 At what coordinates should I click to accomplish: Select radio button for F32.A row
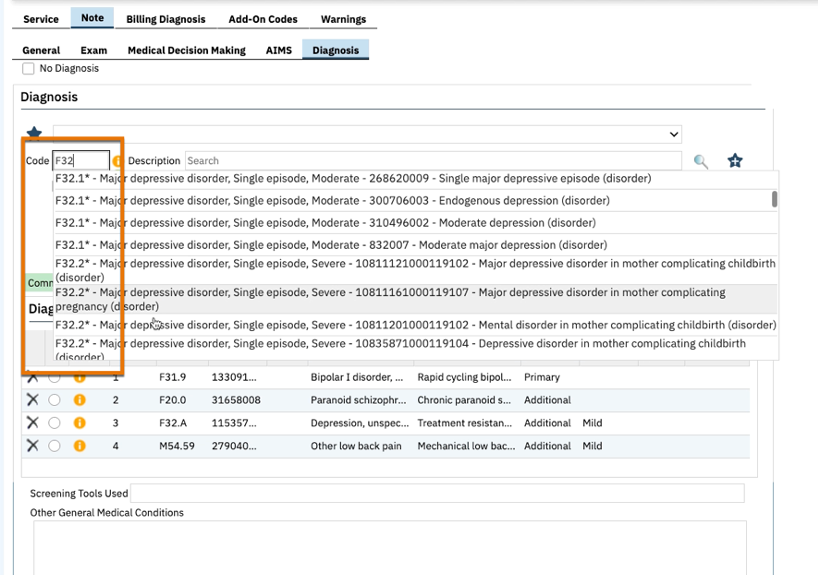(x=54, y=423)
